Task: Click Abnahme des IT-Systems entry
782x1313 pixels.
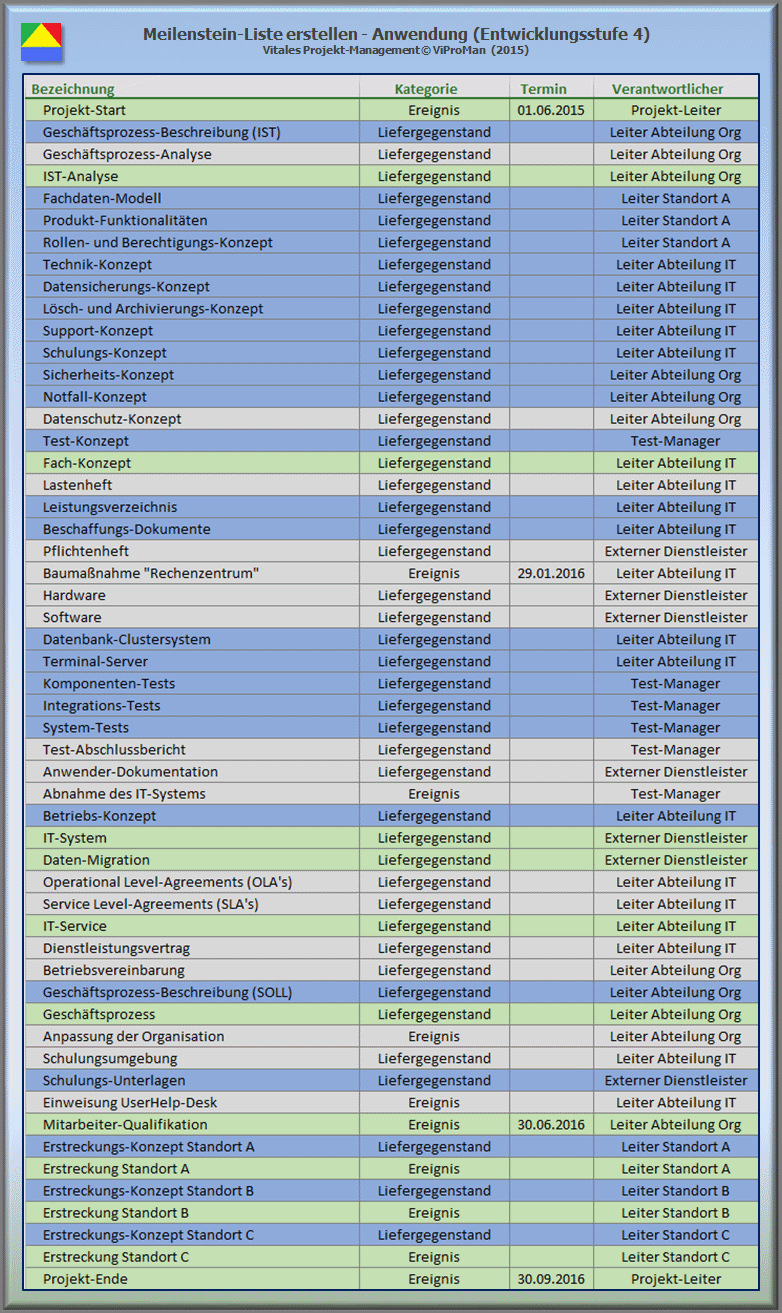Action: coord(124,794)
